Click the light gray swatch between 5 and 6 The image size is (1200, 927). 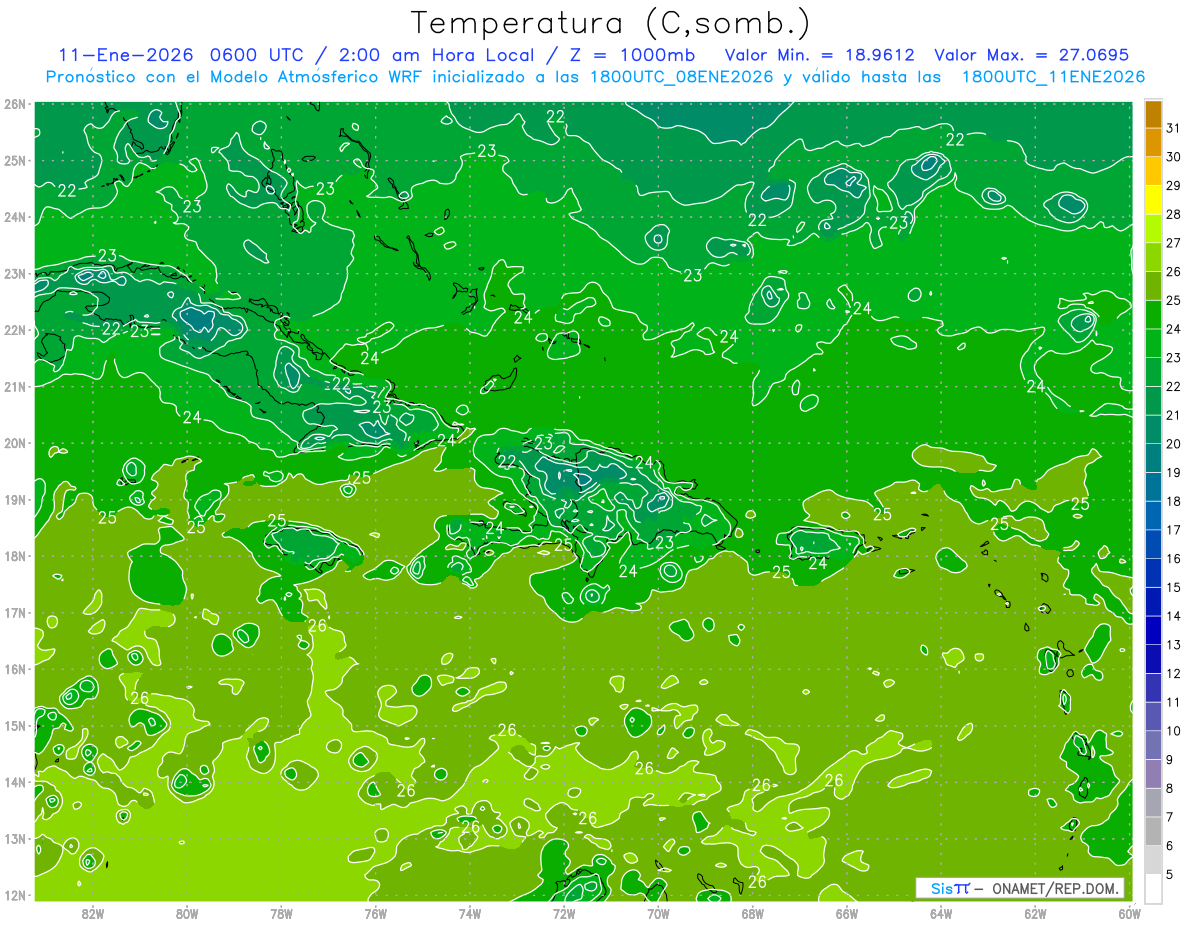[1153, 859]
